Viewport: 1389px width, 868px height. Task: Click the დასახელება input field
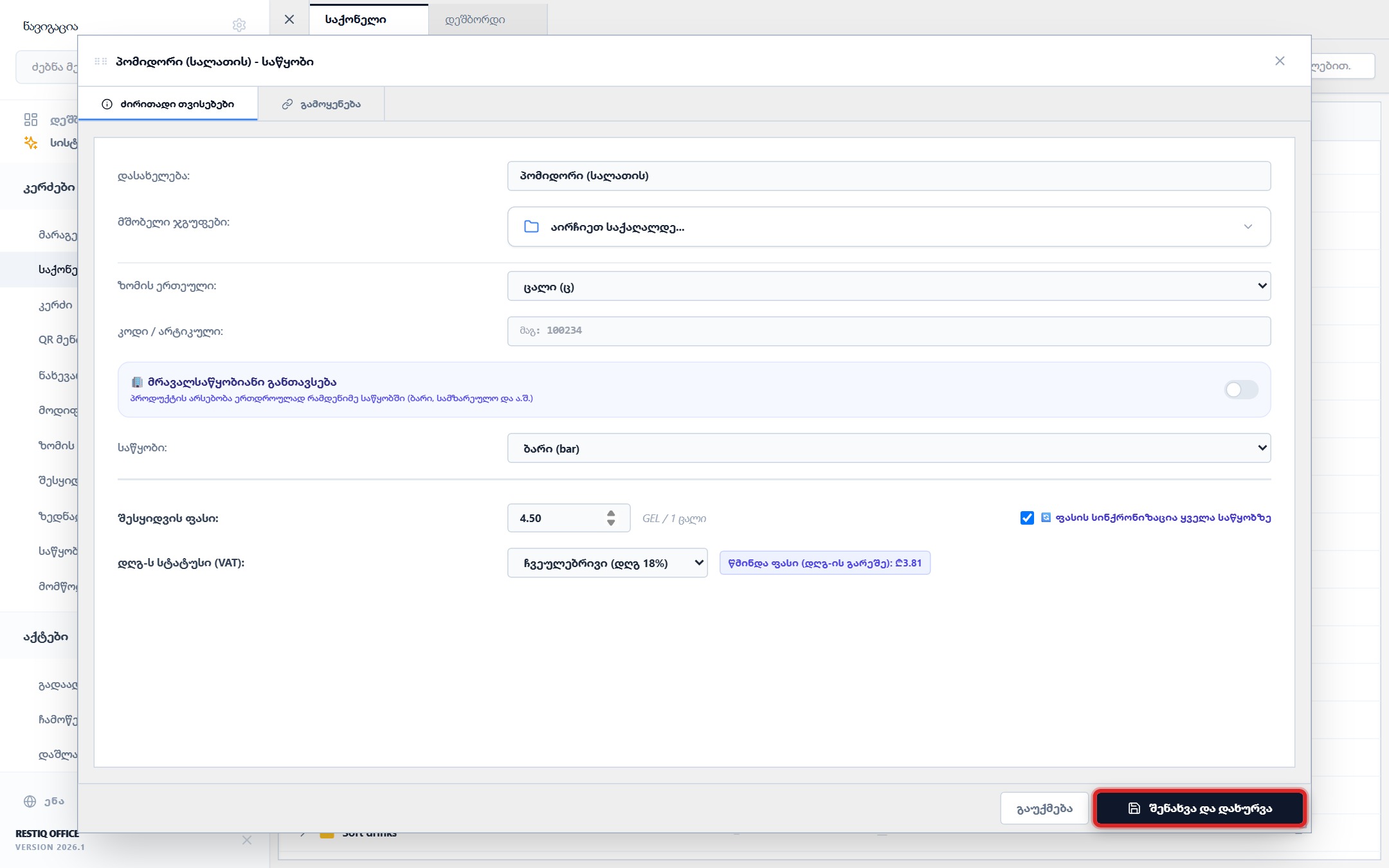tap(889, 176)
